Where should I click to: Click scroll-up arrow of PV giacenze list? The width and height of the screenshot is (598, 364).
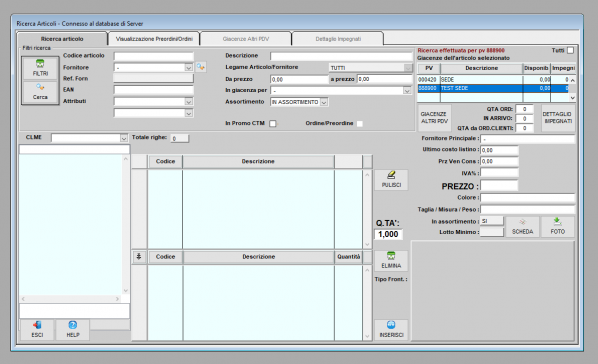tap(572, 80)
